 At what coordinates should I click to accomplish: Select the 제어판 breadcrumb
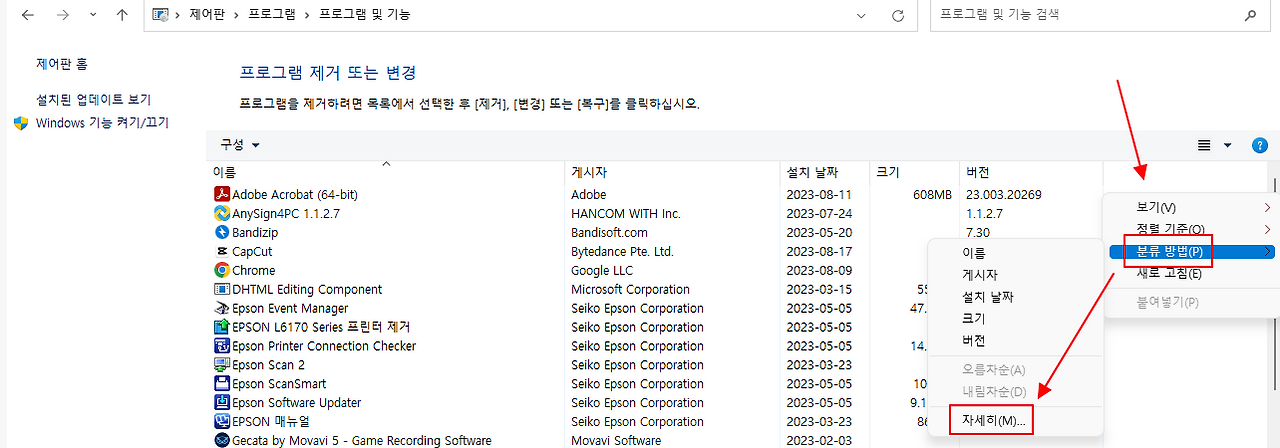pos(207,15)
